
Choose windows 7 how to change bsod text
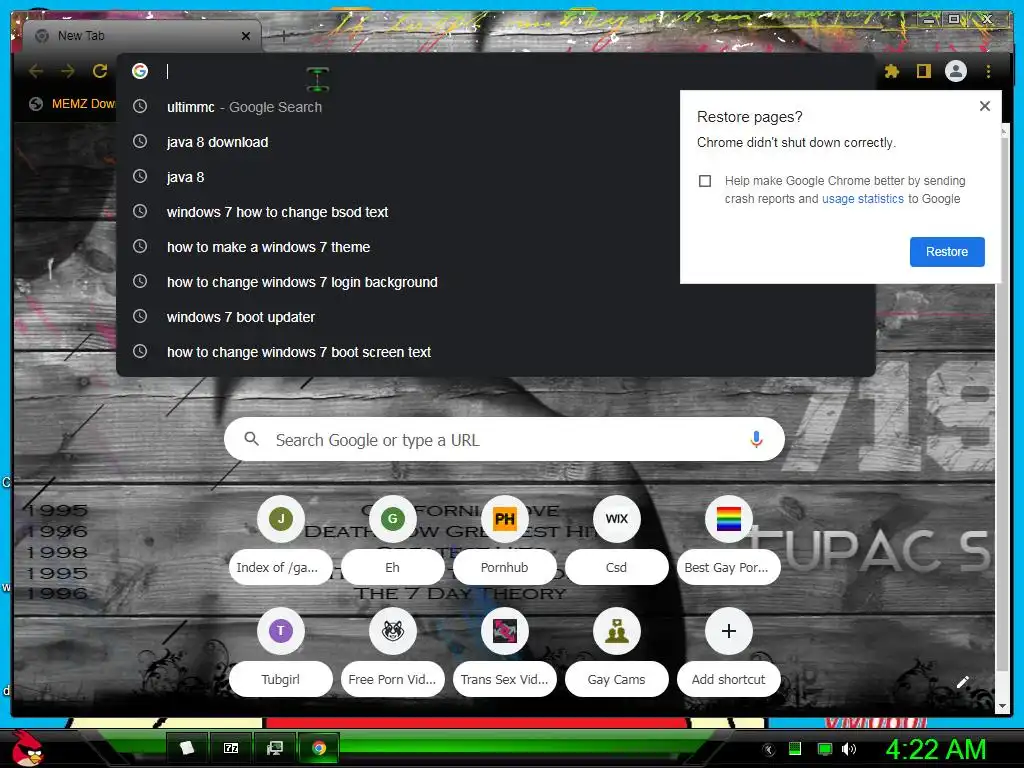click(495, 212)
